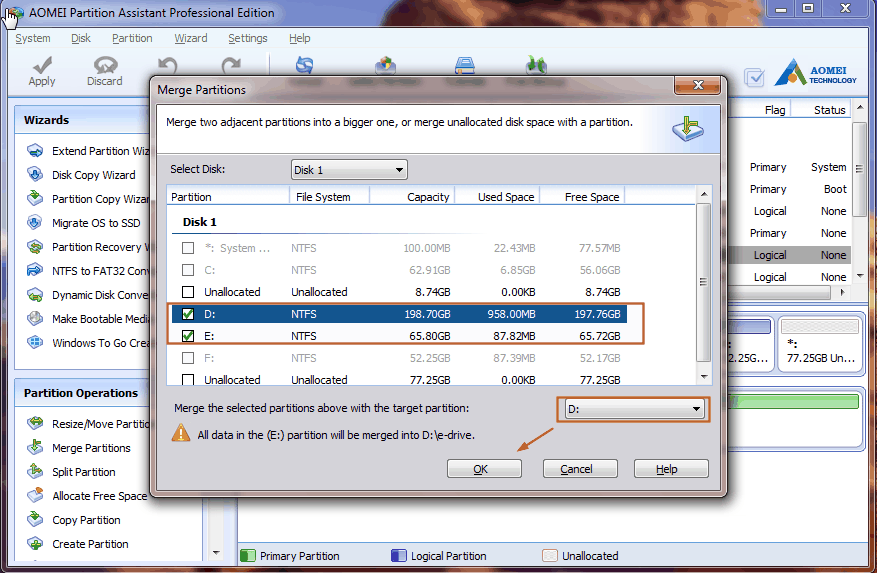Click the Primary Partition legend swatch
The width and height of the screenshot is (877, 573).
(x=248, y=556)
